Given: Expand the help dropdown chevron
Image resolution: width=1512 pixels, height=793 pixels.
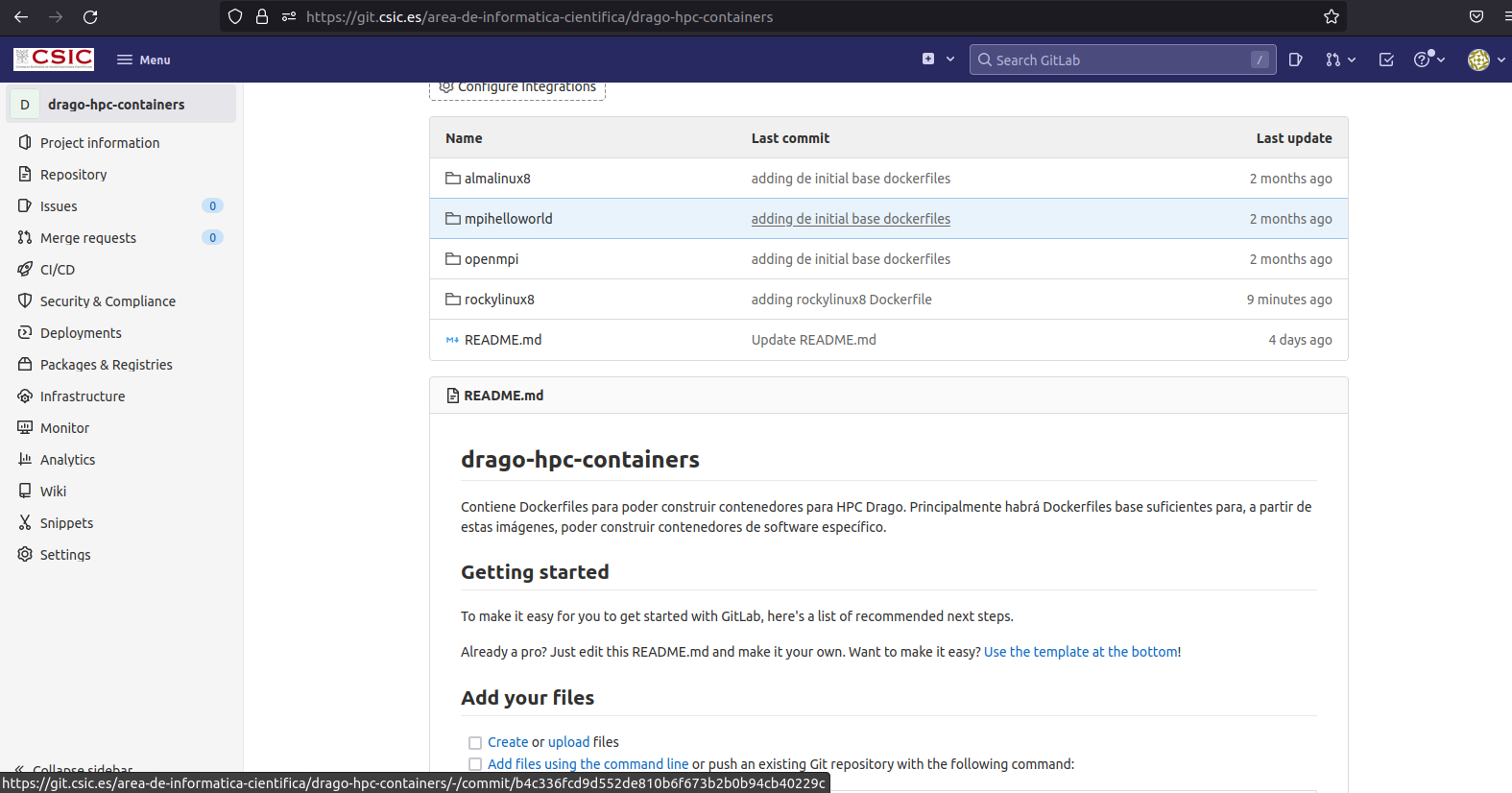Looking at the screenshot, I should pyautogui.click(x=1441, y=60).
